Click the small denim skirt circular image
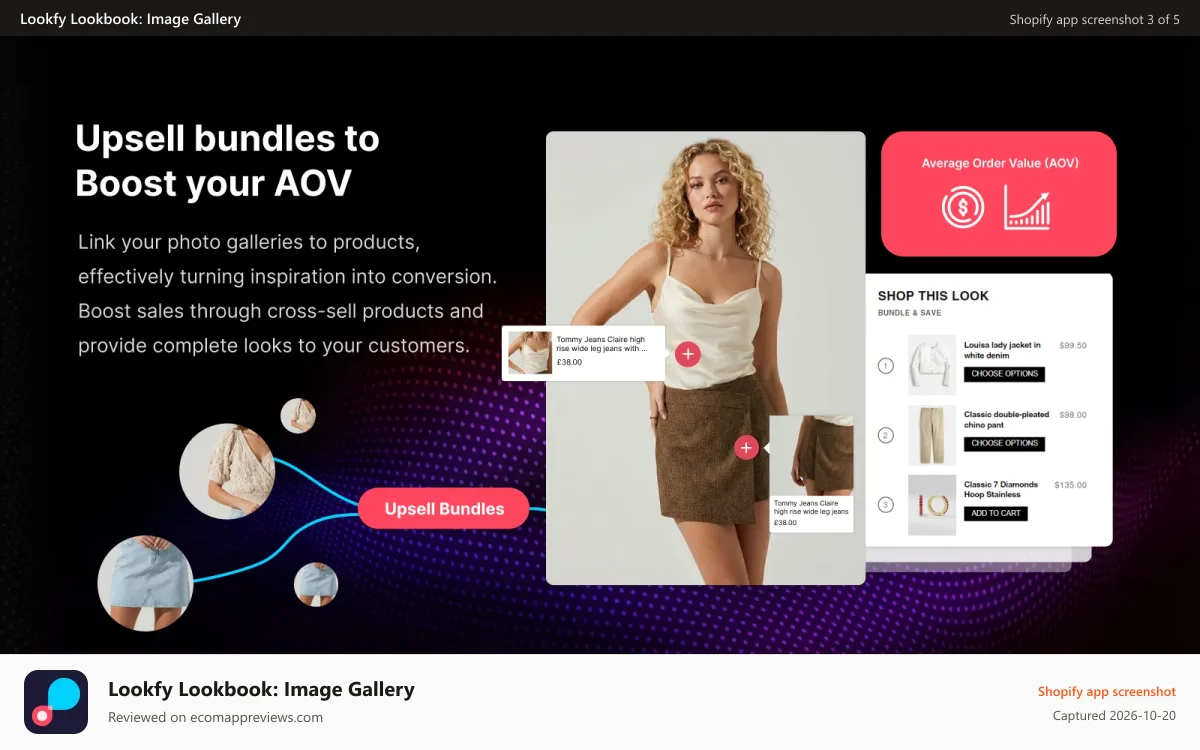 (x=316, y=584)
